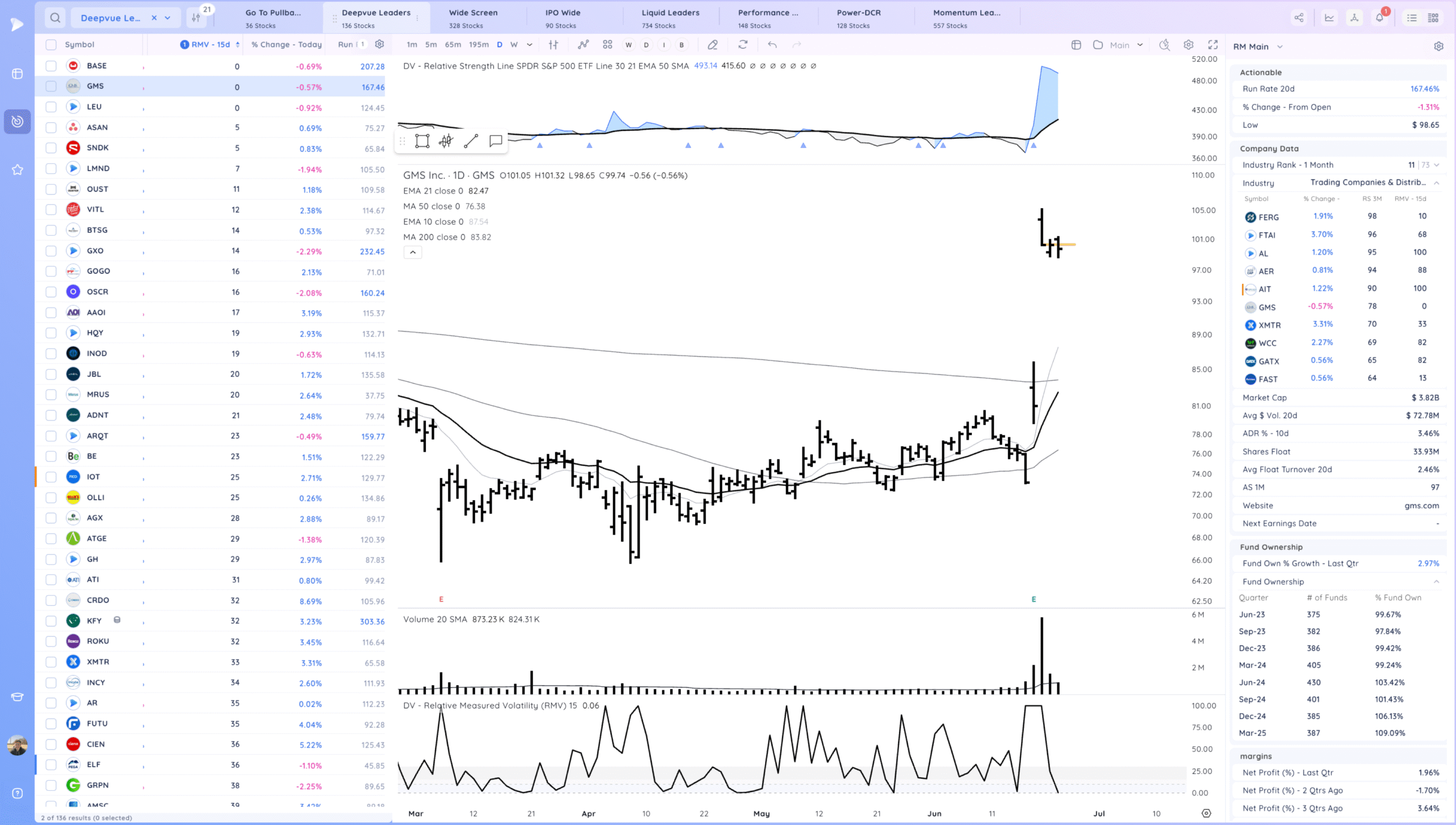The image size is (1456, 825).
Task: Switch to Liquid Leaders tab
Action: [671, 18]
